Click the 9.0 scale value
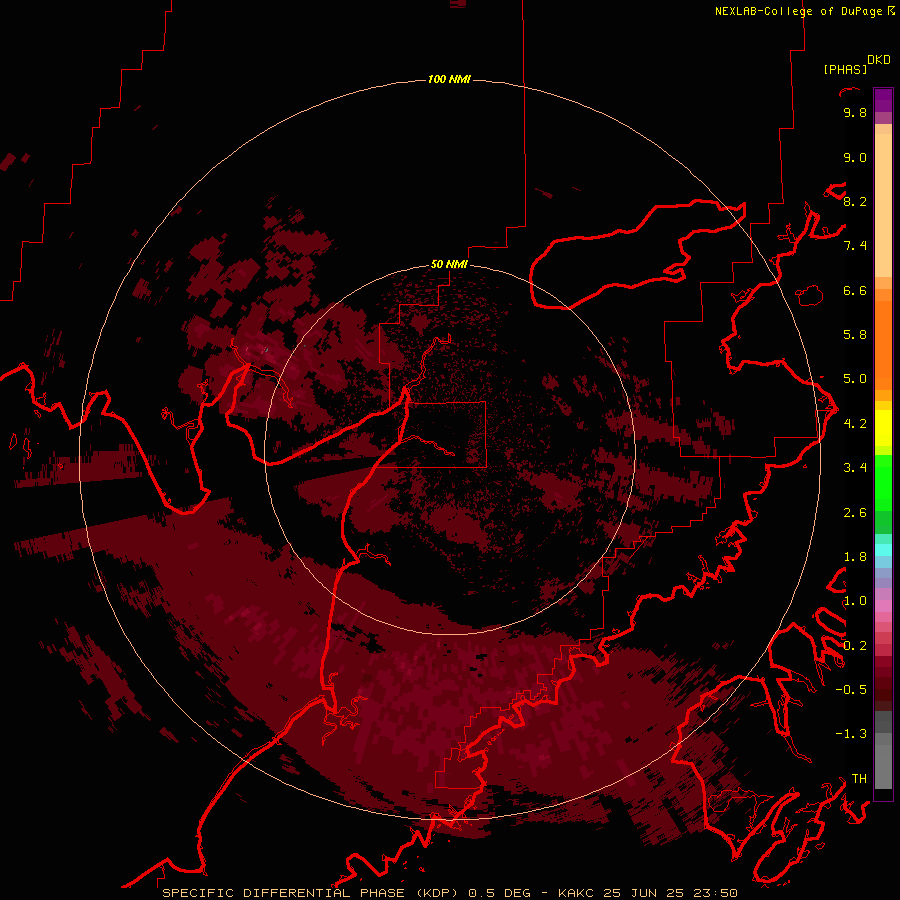 [x=855, y=157]
